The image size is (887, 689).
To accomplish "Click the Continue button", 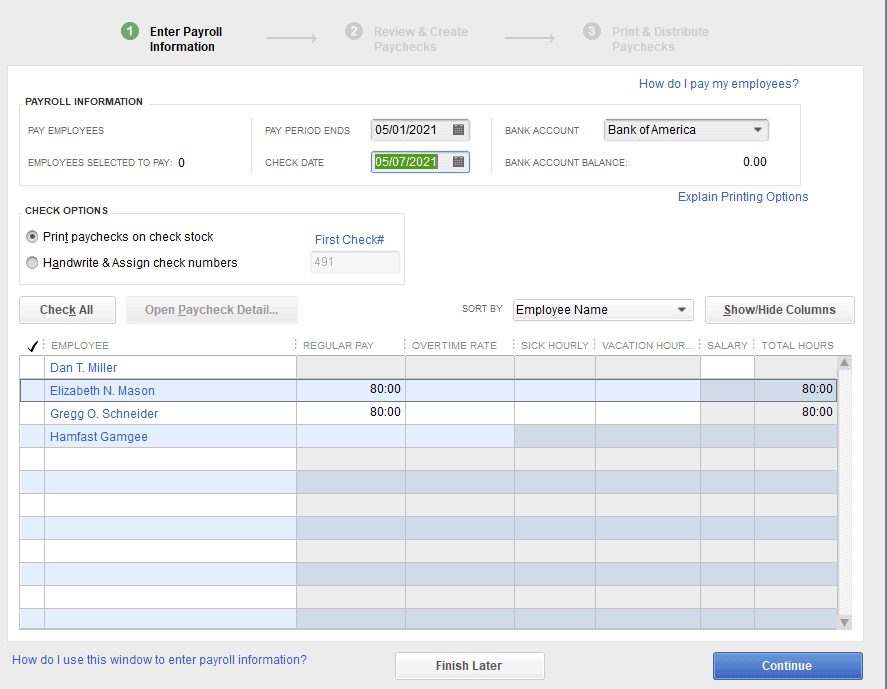I will click(x=787, y=666).
